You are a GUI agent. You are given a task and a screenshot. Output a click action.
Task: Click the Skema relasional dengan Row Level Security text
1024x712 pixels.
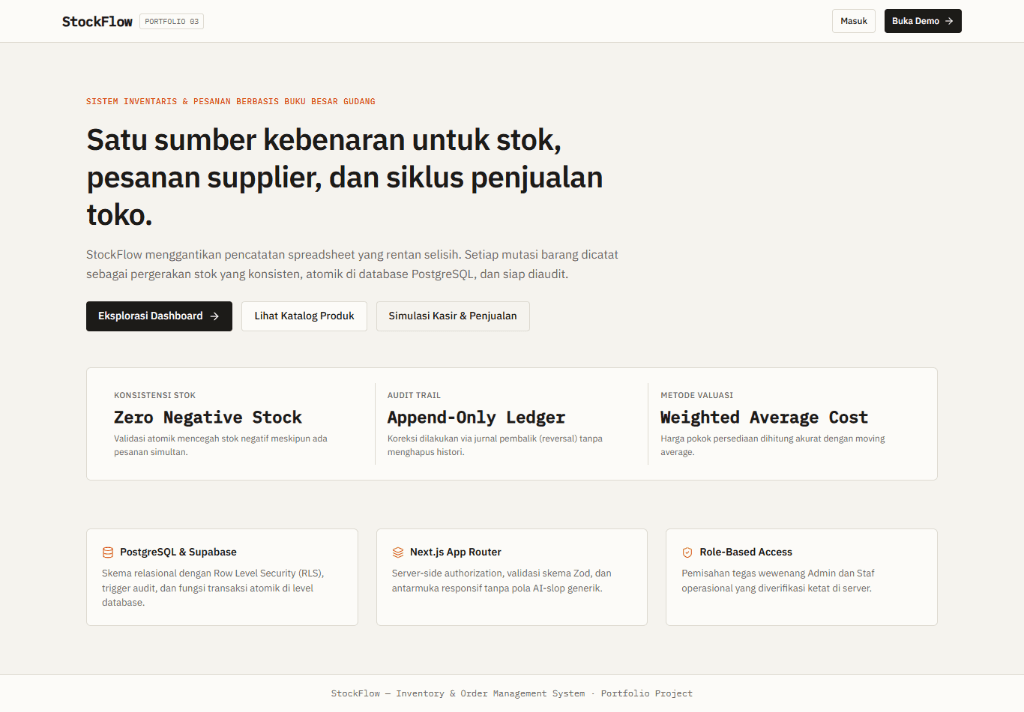[213, 588]
